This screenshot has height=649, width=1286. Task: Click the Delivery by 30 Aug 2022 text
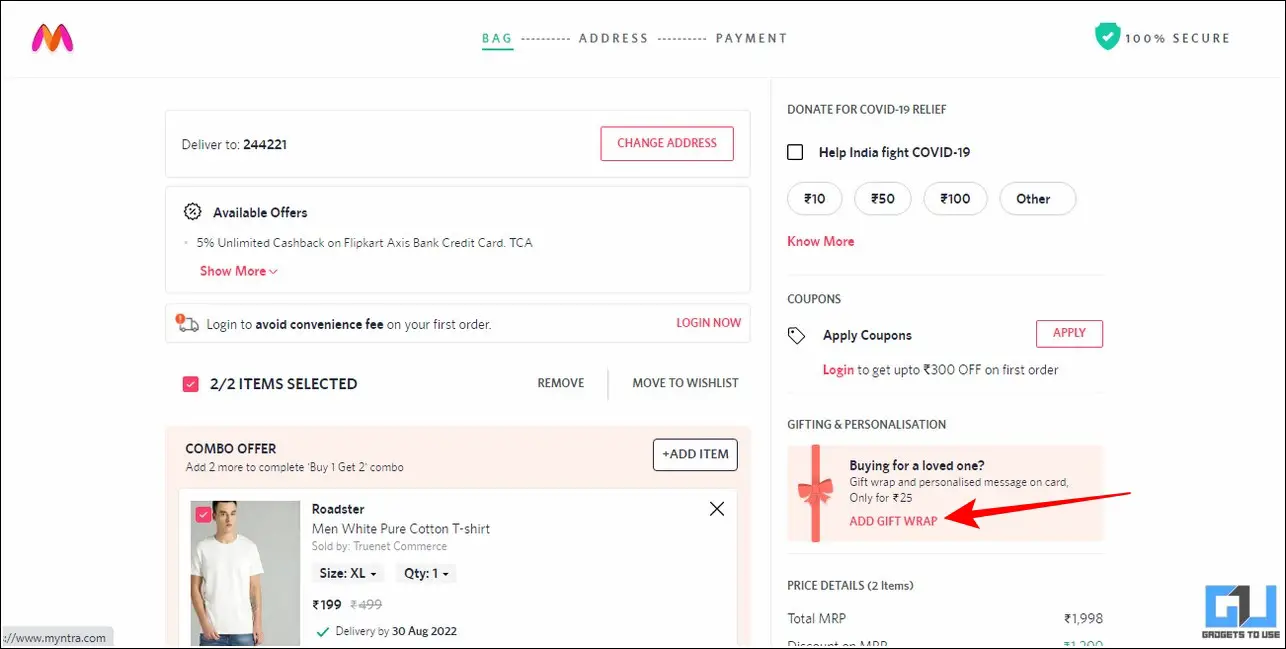394,631
